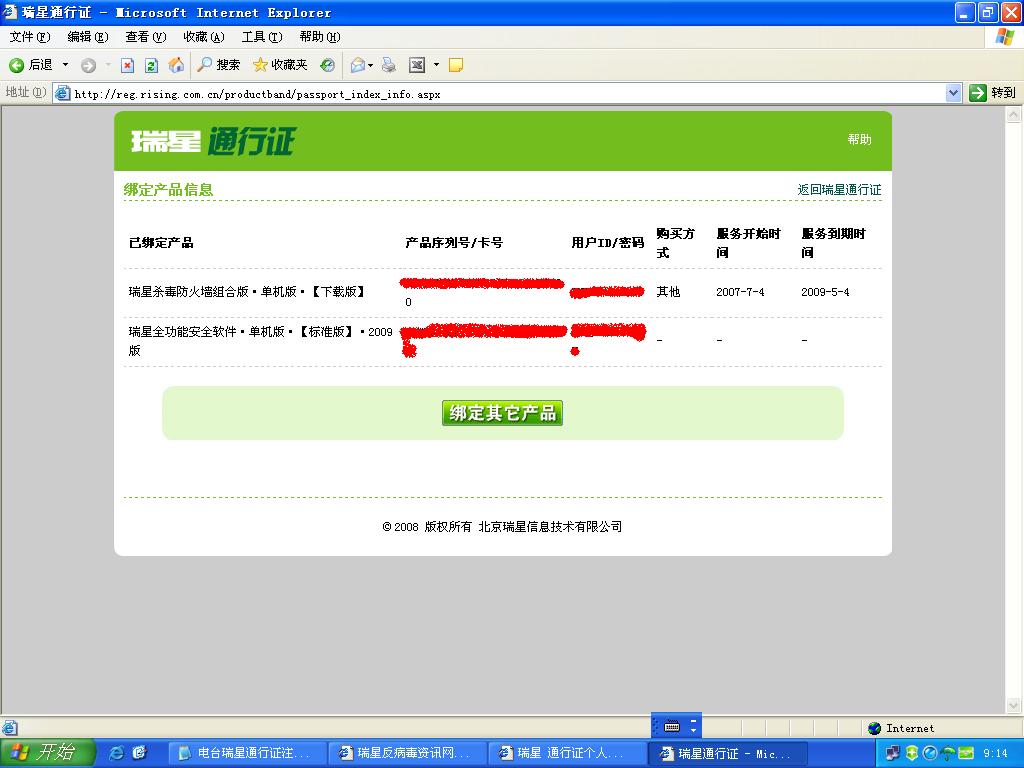Click the second quick launch browser icon

(x=139, y=753)
